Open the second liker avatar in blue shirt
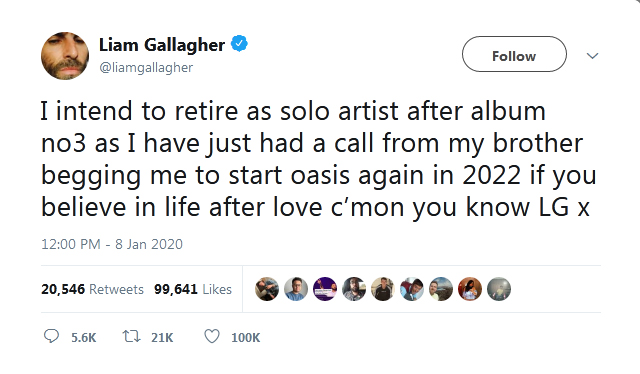This screenshot has height=374, width=640. coord(296,289)
